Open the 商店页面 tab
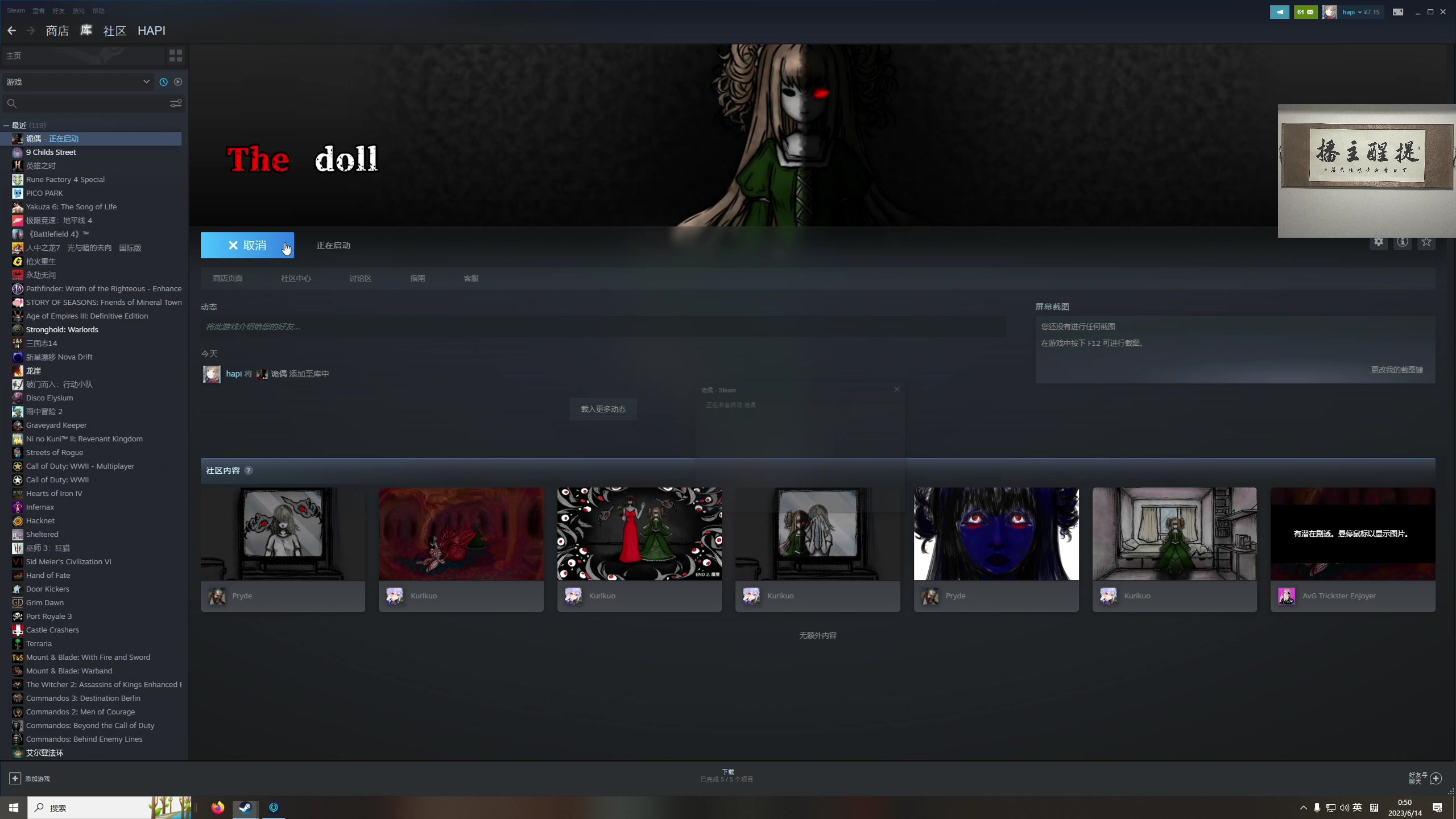Viewport: 1456px width, 819px height. tap(227, 278)
